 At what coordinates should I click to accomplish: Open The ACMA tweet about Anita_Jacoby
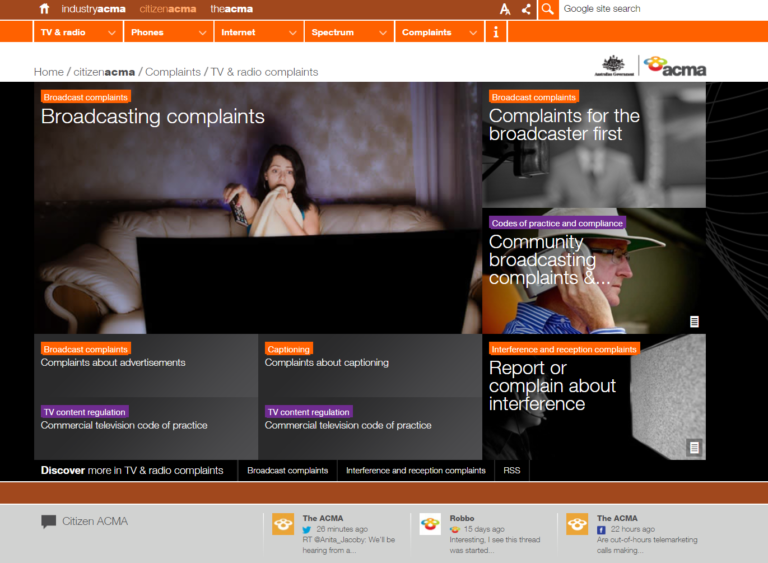point(349,545)
